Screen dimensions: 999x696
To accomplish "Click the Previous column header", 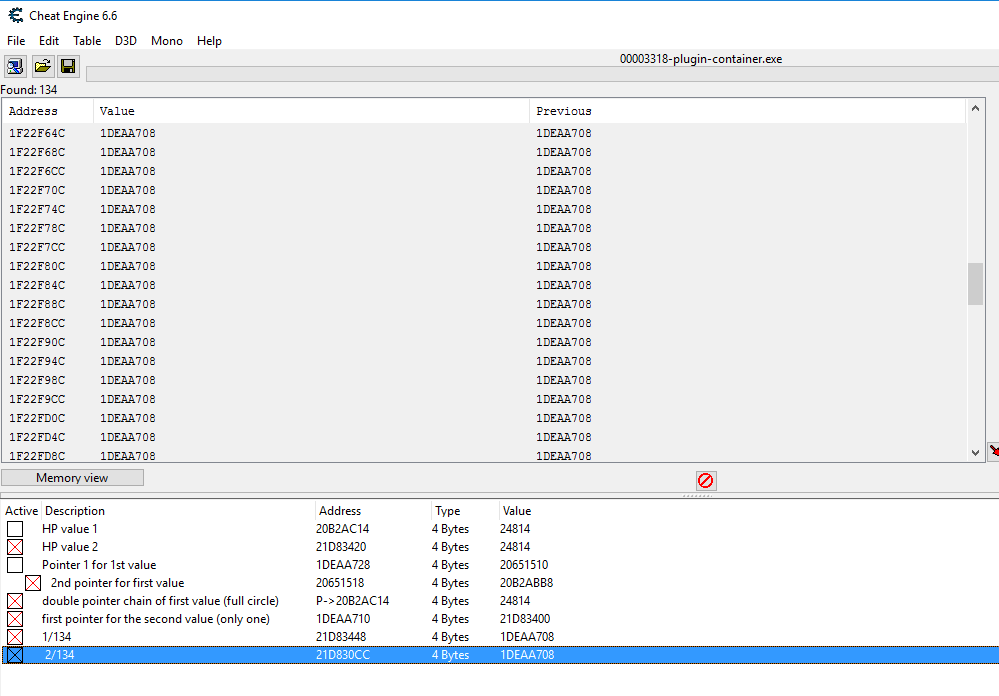I will (x=563, y=110).
